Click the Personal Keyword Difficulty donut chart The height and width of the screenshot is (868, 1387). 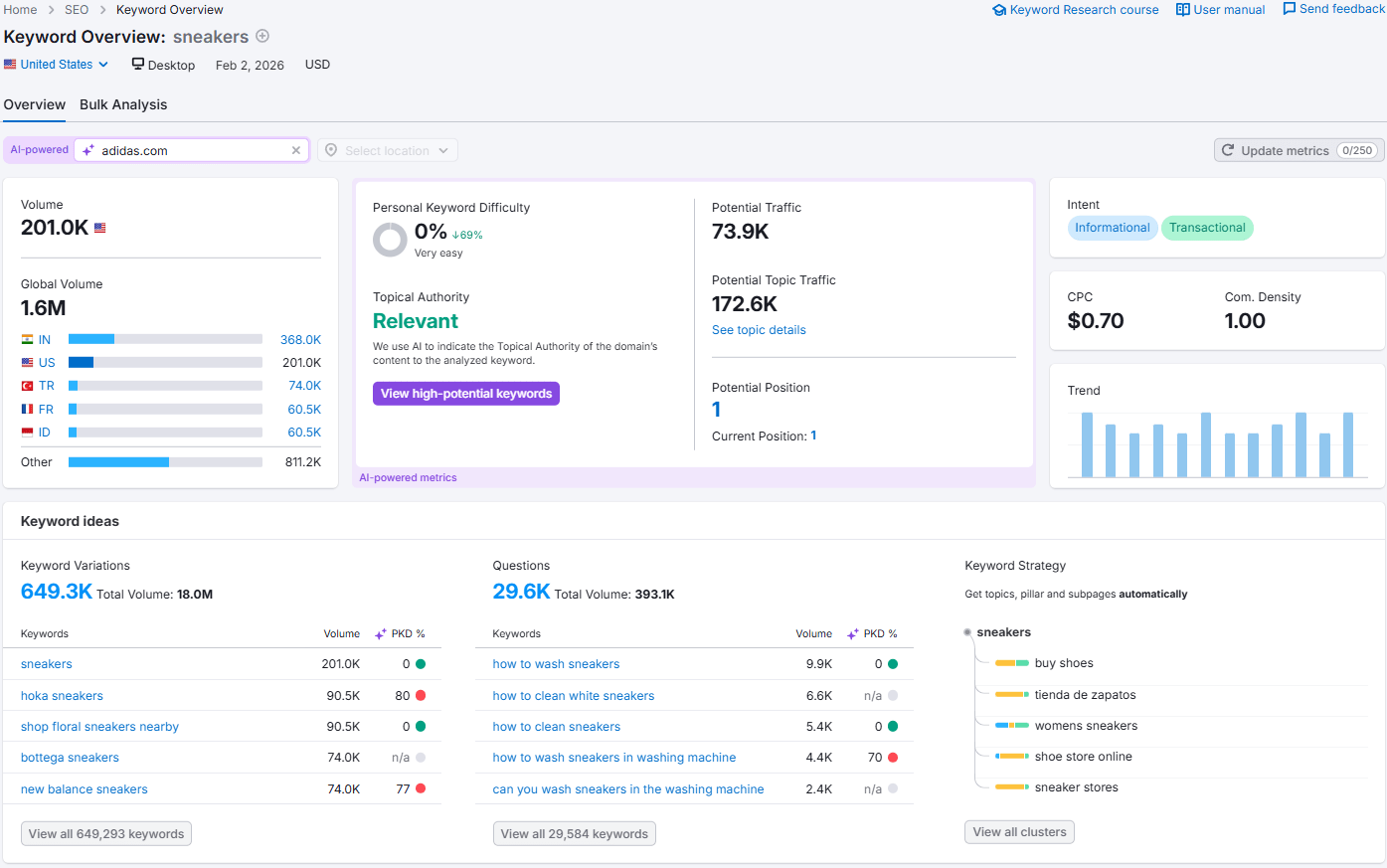point(390,240)
